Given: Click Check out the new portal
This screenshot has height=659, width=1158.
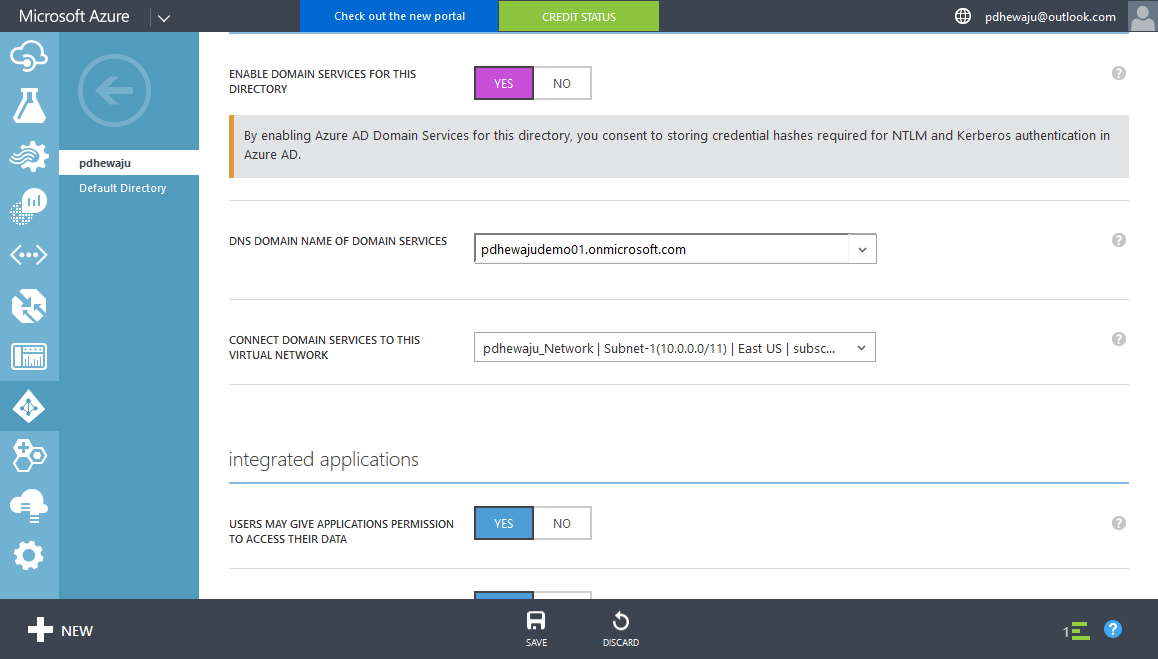Looking at the screenshot, I should (400, 16).
